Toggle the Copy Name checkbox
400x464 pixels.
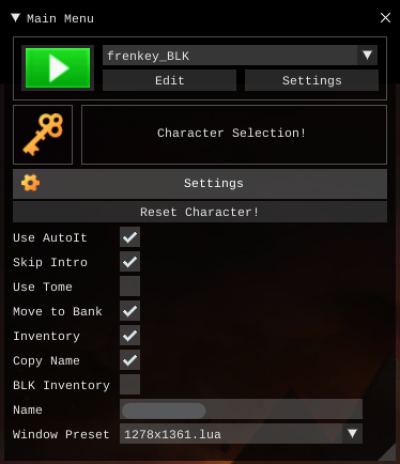click(x=130, y=360)
